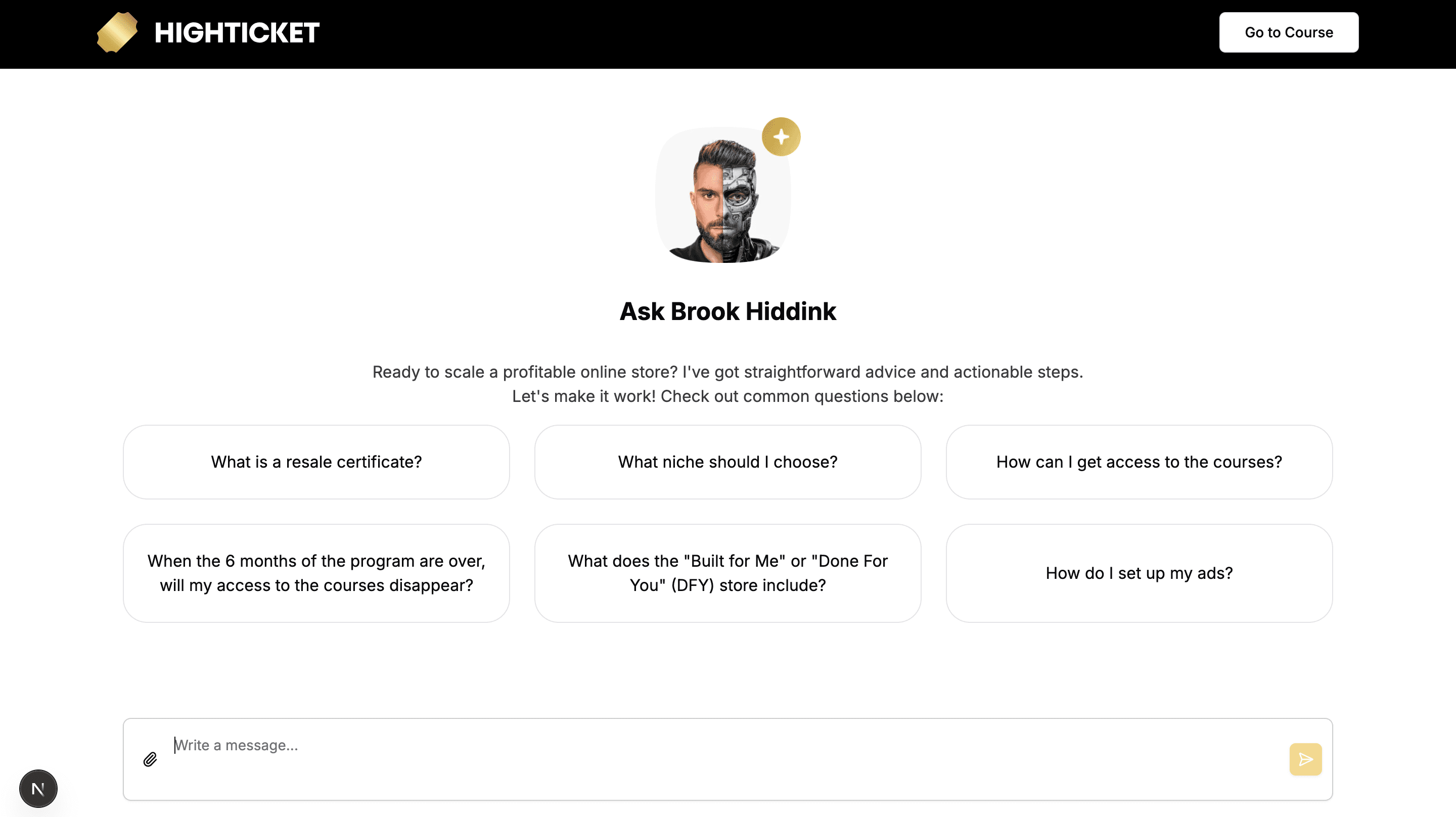Click the "Let's make it work" line
Screen dimensions: 1456x817
pos(727,396)
